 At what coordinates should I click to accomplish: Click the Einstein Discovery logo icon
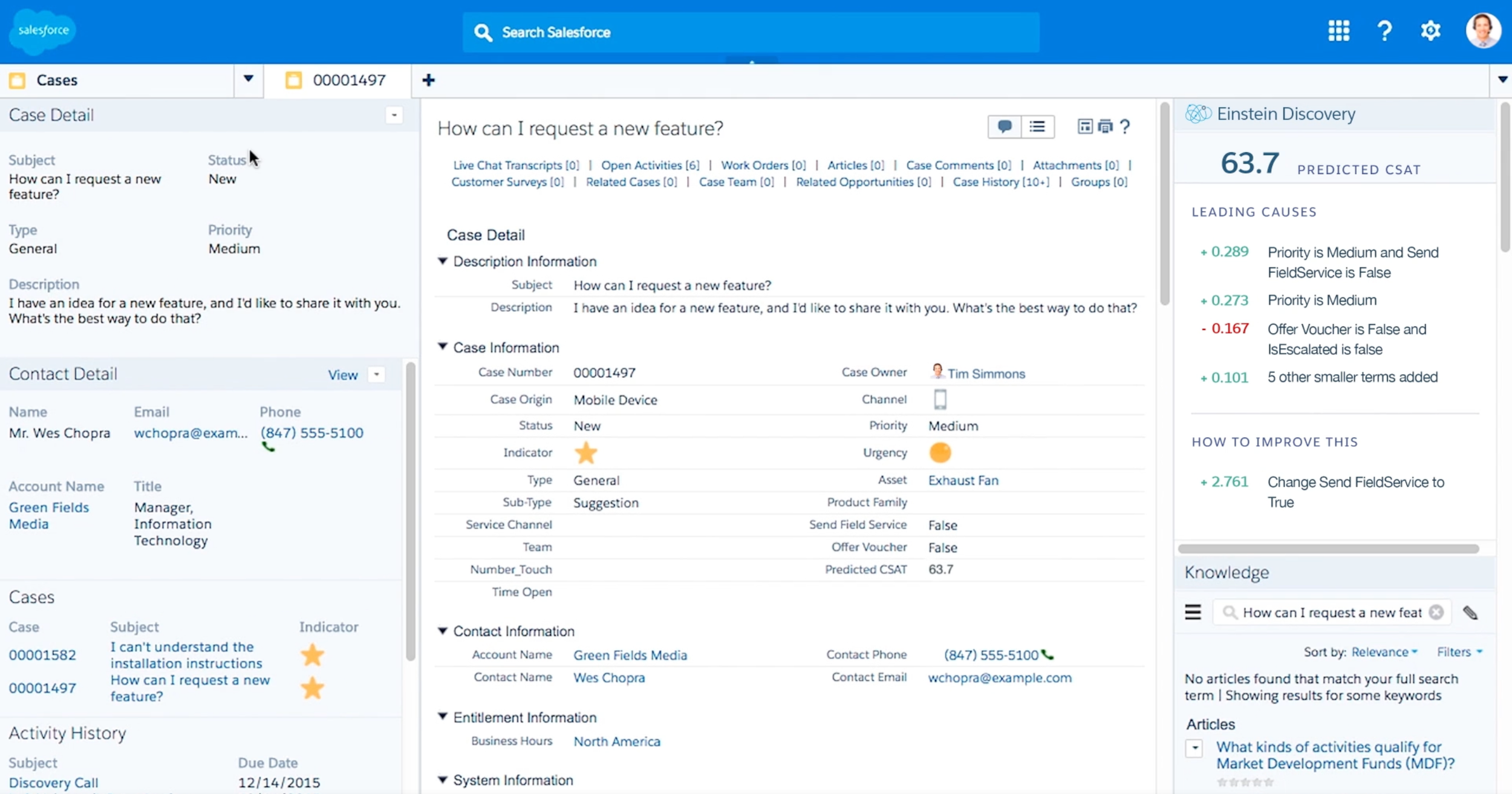click(1198, 114)
